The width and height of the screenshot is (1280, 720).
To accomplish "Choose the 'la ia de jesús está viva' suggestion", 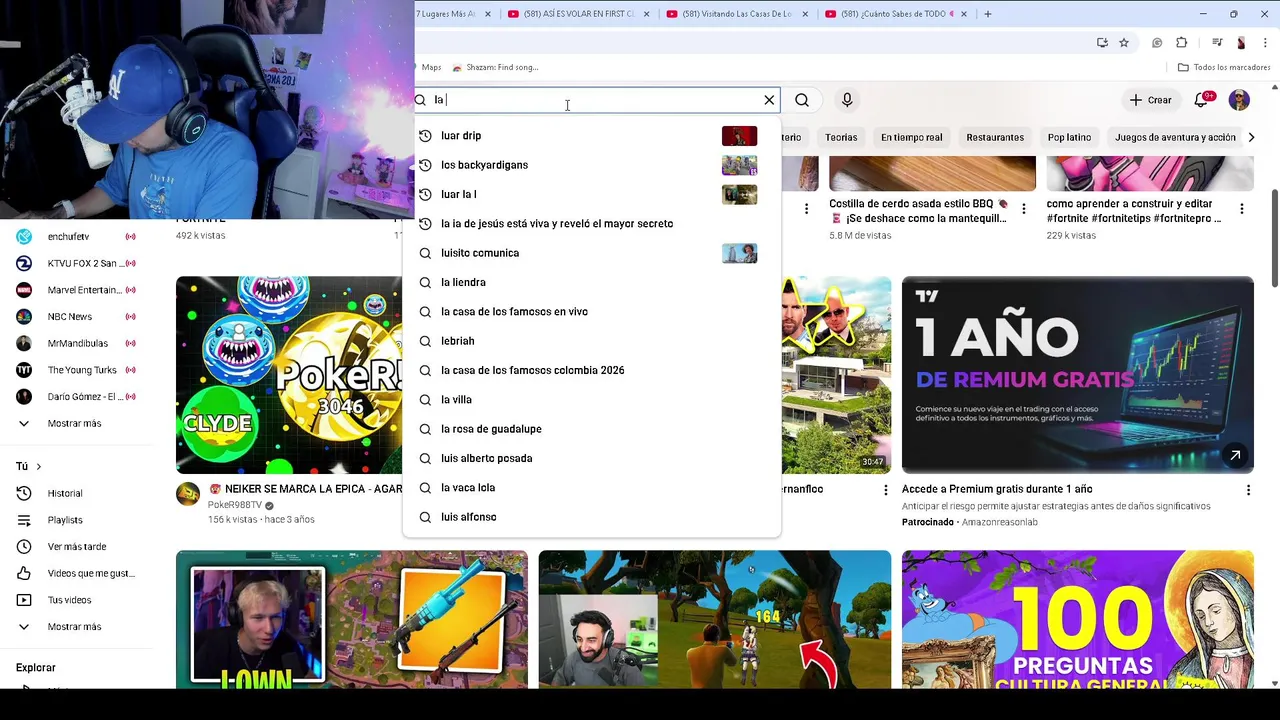I will [591, 224].
